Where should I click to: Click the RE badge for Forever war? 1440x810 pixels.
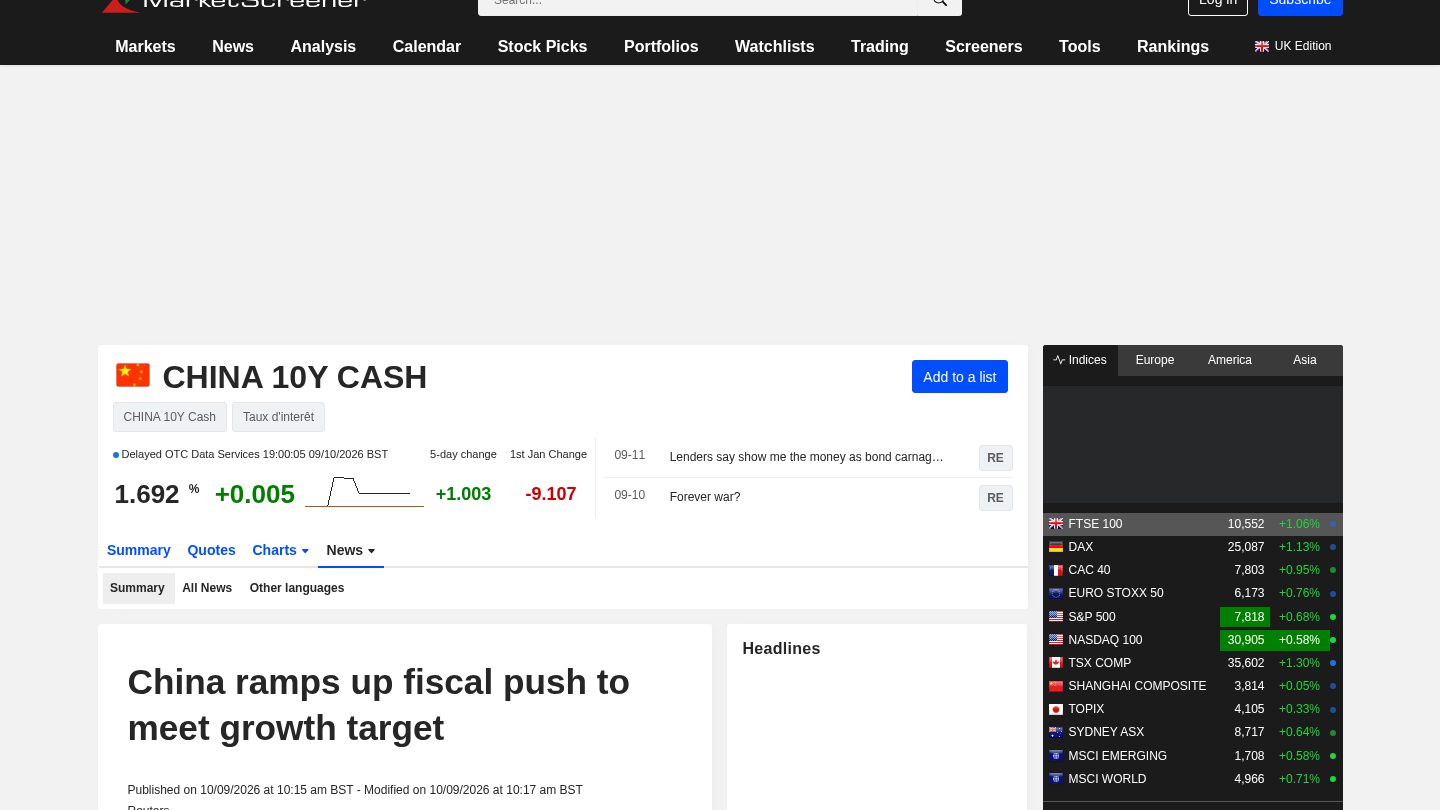995,498
